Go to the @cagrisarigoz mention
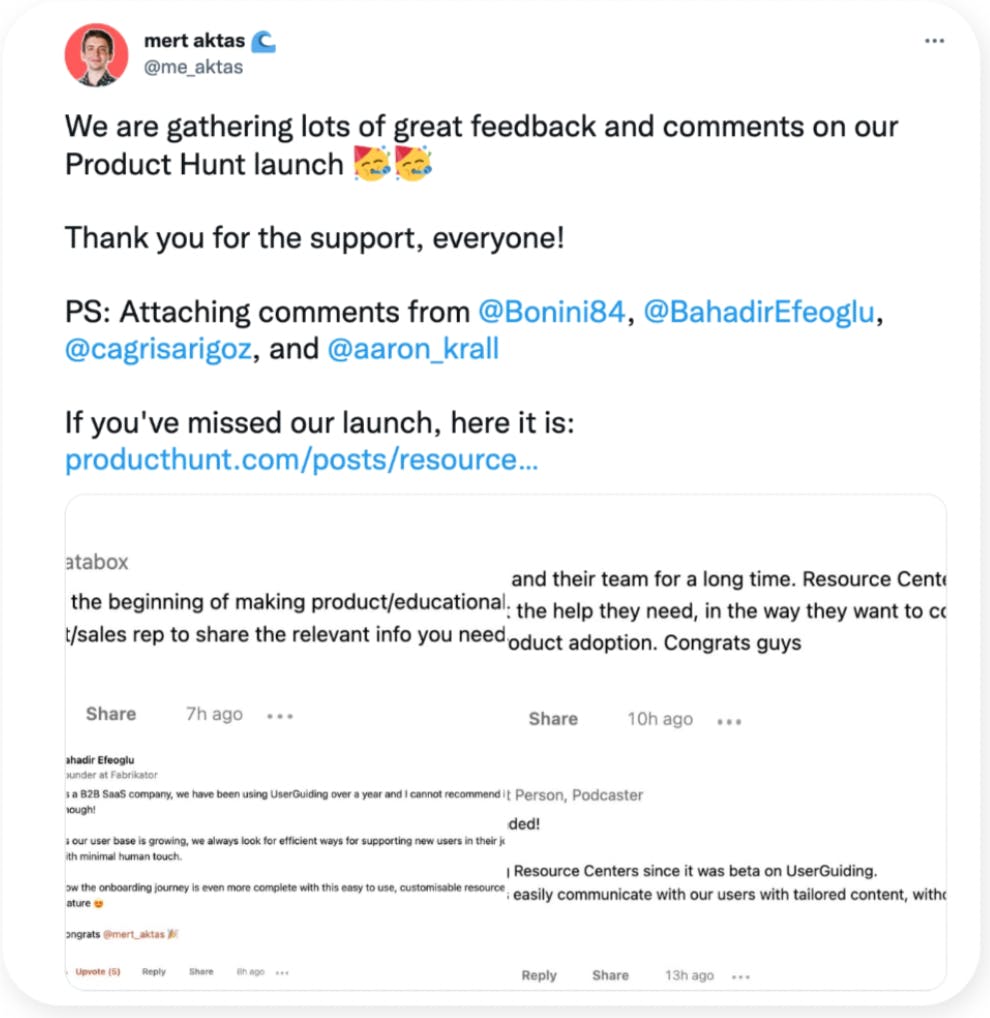Screen dimensions: 990x1018 click(156, 350)
